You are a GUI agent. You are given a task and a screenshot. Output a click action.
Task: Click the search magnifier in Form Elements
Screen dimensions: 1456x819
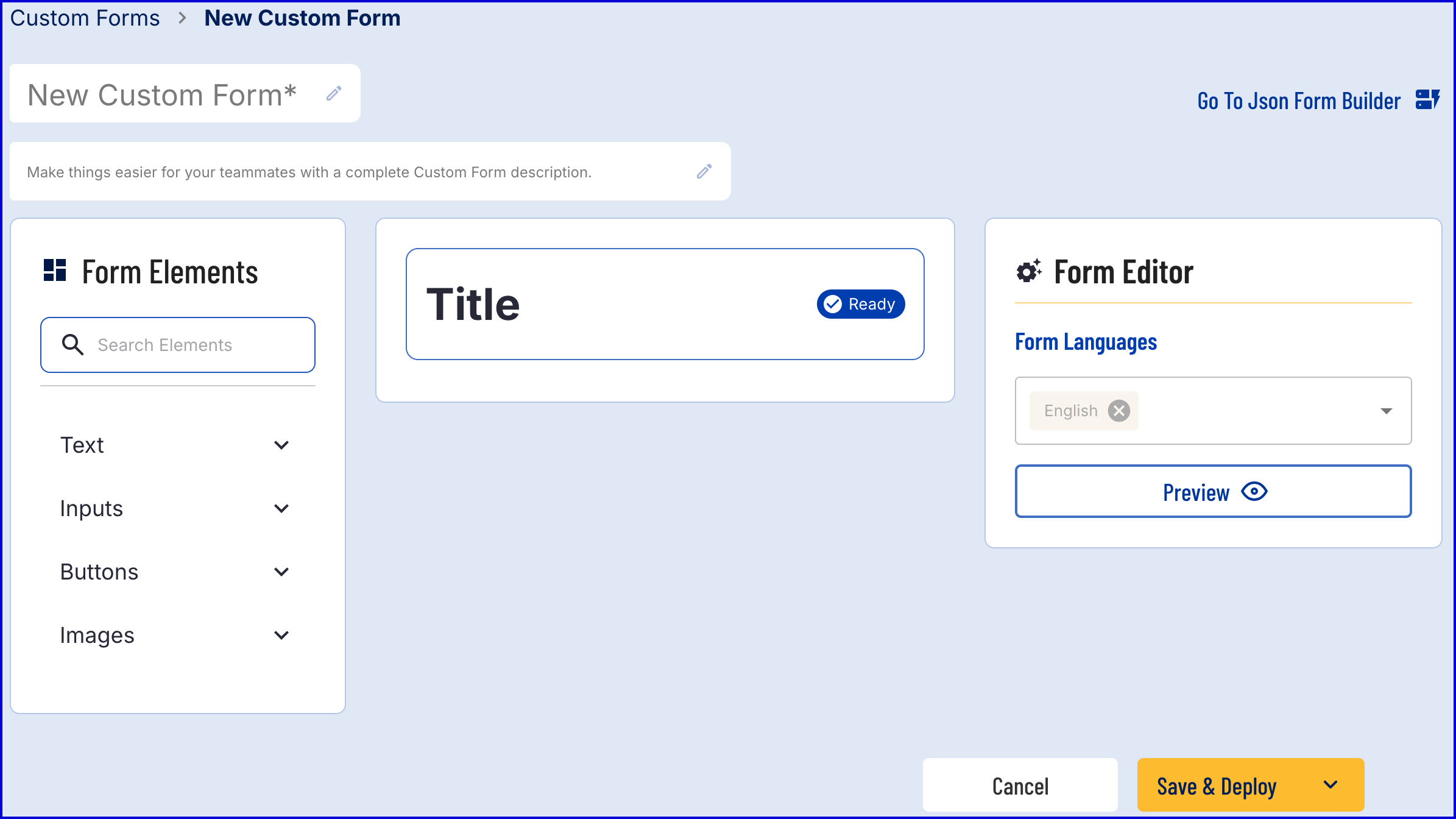[72, 345]
